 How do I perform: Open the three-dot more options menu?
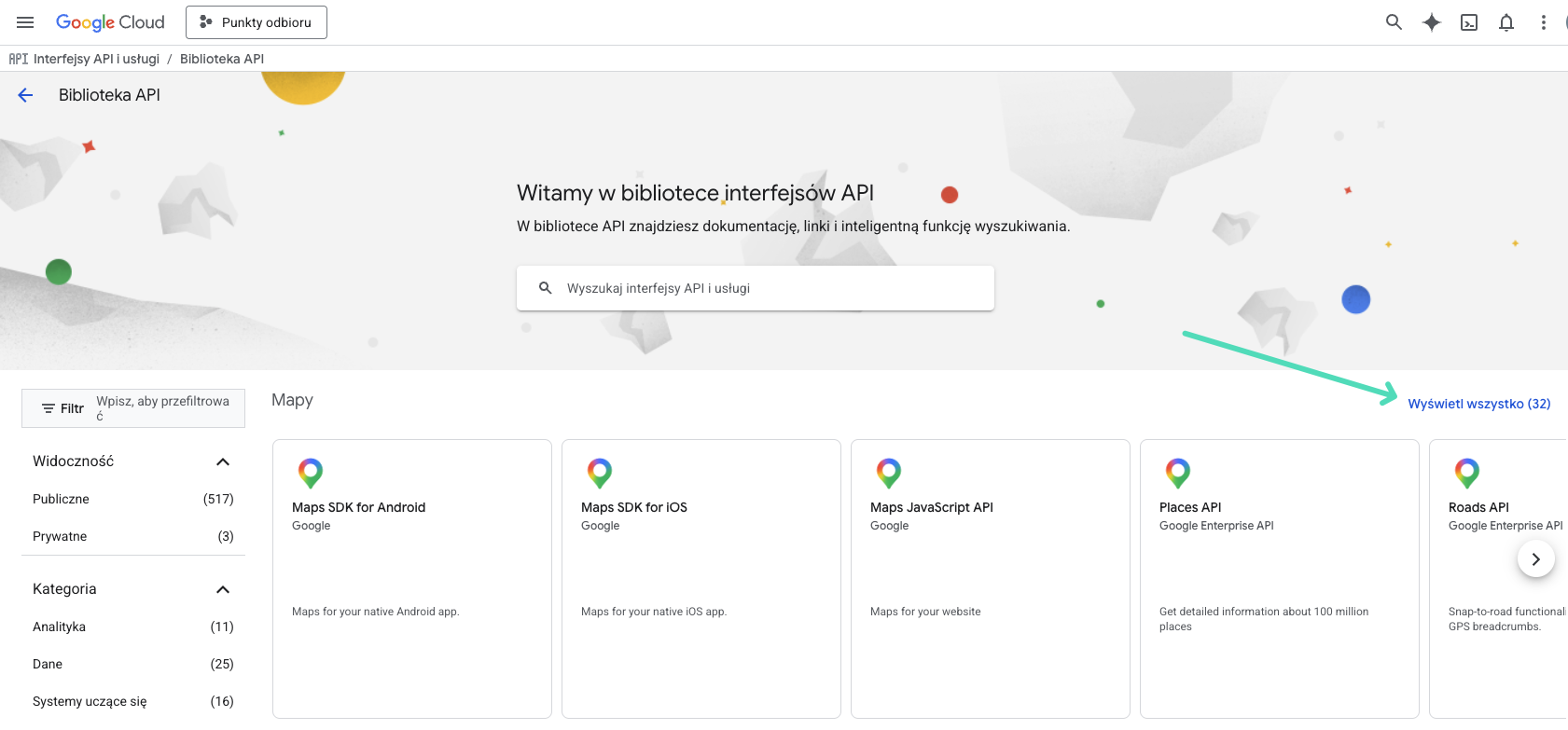(1544, 22)
